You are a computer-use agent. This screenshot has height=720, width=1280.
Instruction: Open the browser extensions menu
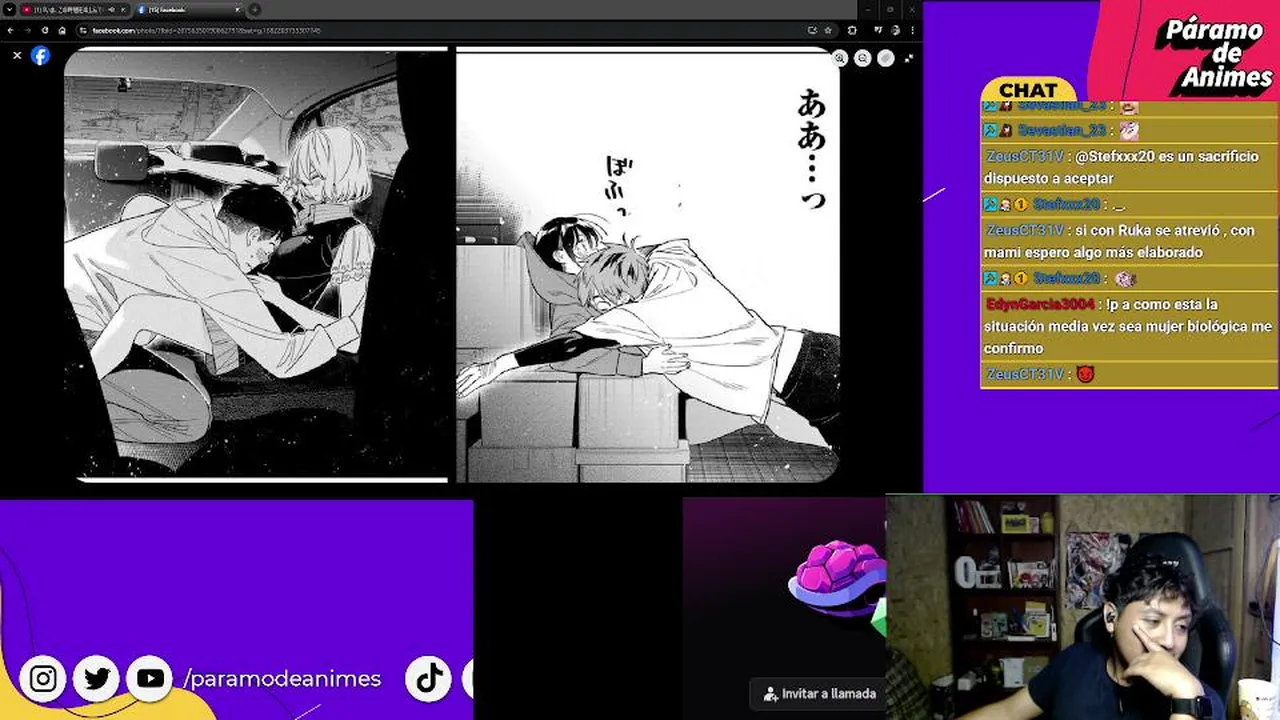pyautogui.click(x=852, y=30)
